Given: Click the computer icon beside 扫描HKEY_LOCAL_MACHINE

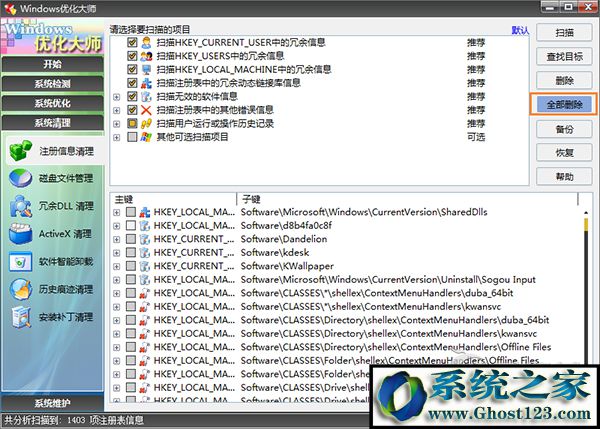Looking at the screenshot, I should click(146, 70).
